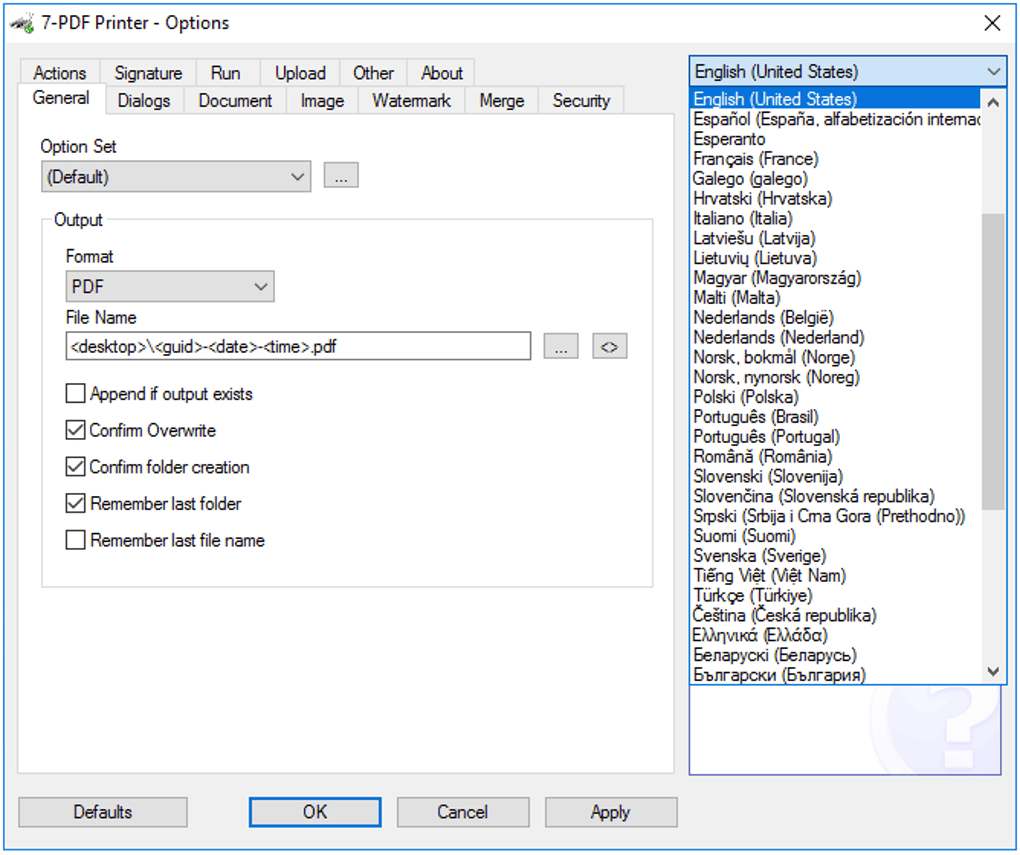Choose Latviešu (Latvija)

coord(835,238)
